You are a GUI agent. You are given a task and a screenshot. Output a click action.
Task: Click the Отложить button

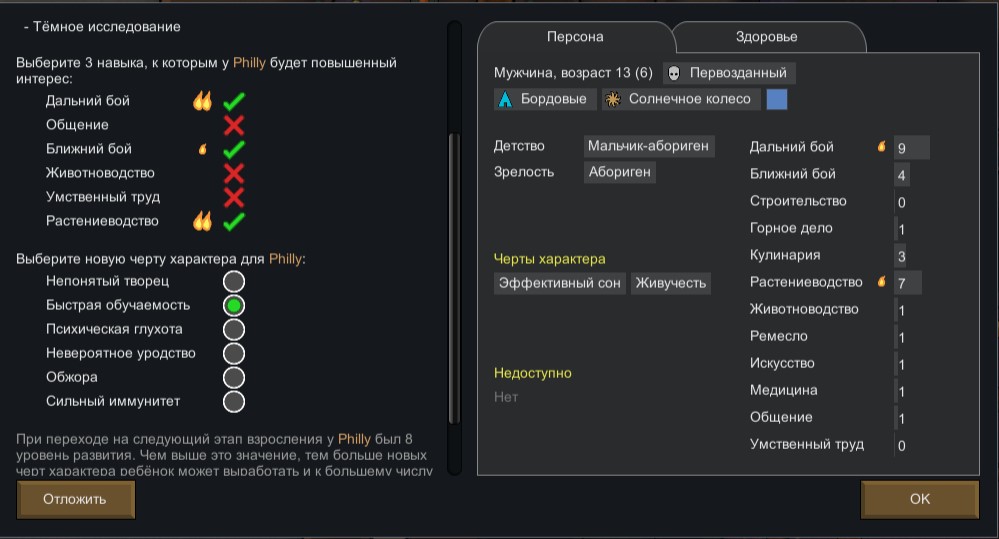[75, 499]
